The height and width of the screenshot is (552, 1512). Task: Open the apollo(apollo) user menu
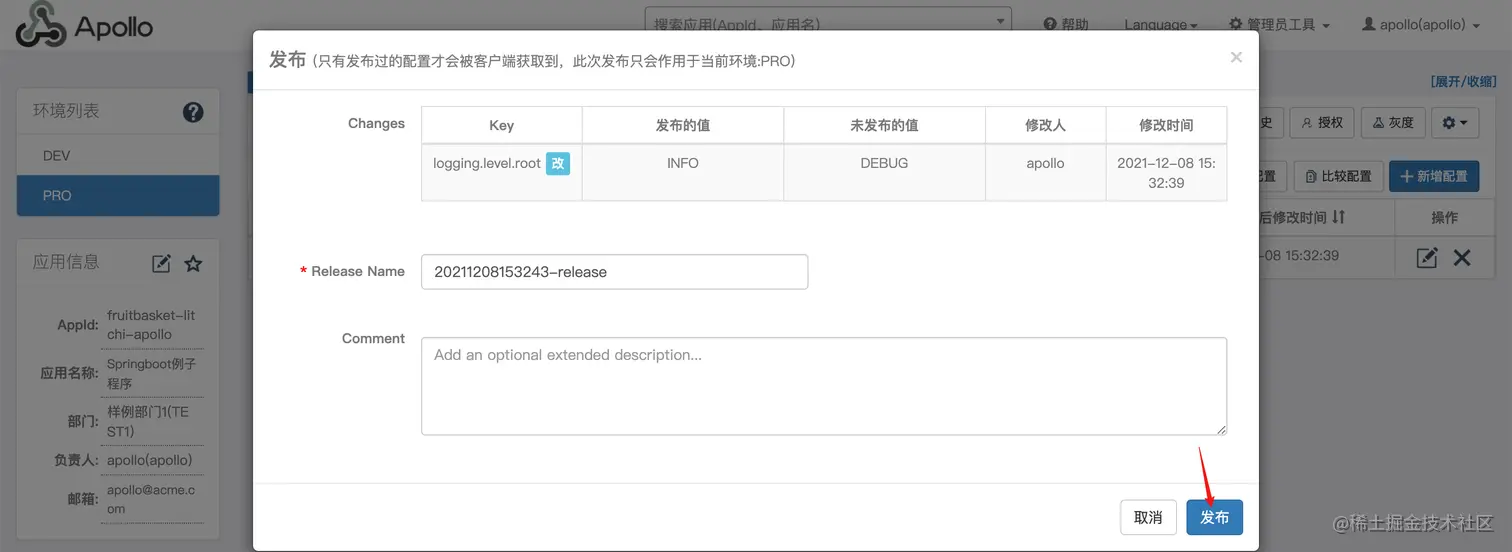tap(1421, 24)
